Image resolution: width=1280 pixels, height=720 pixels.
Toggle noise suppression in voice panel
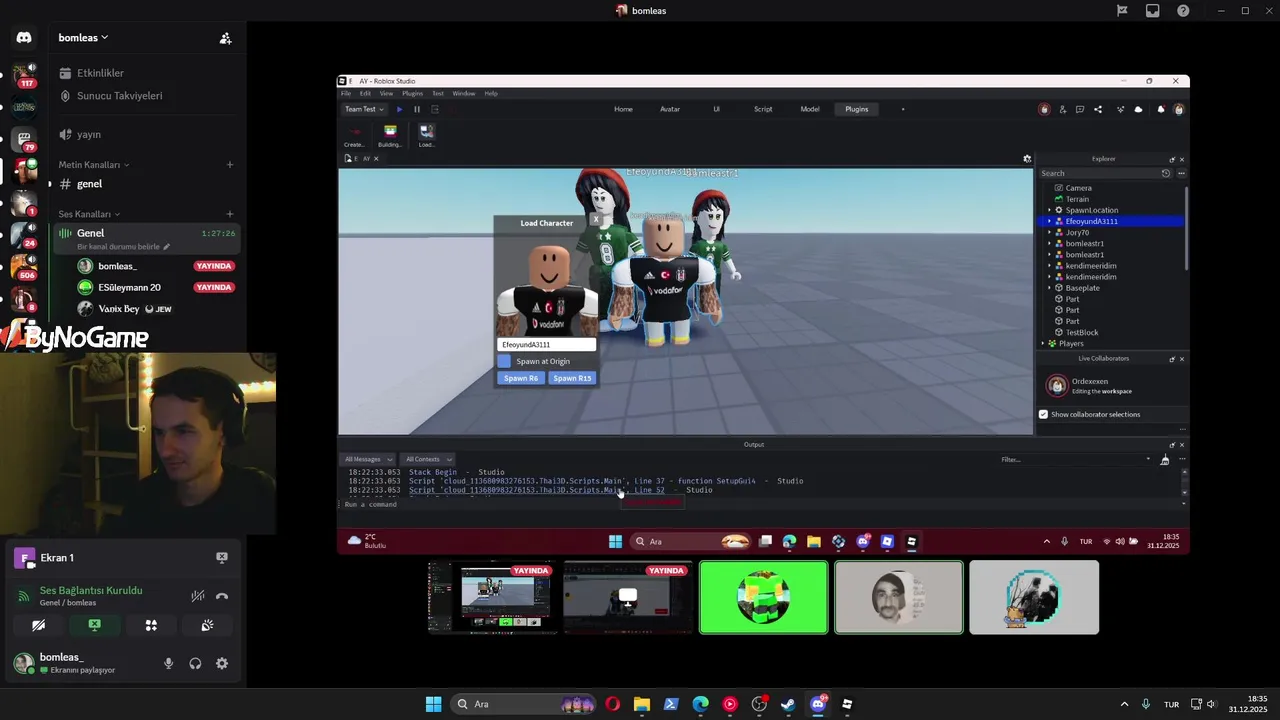point(198,596)
